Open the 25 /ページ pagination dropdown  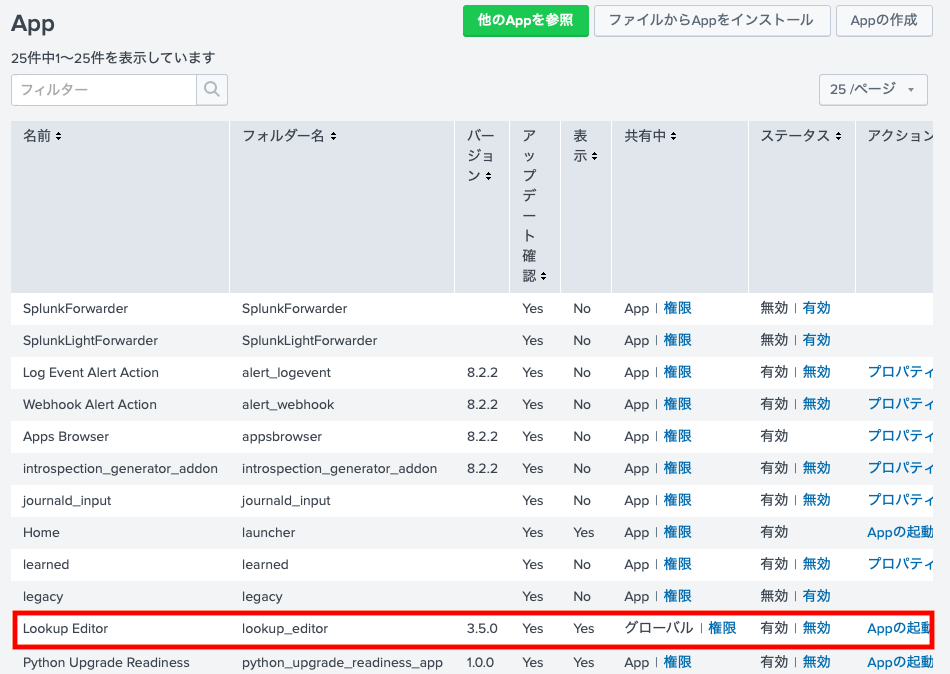click(x=872, y=89)
